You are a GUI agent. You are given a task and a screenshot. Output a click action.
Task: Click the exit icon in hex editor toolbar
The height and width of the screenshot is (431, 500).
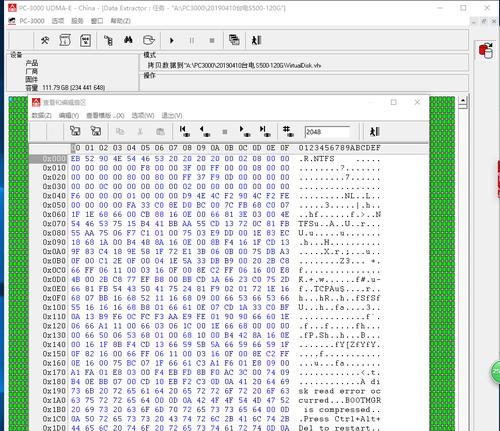coord(375,131)
